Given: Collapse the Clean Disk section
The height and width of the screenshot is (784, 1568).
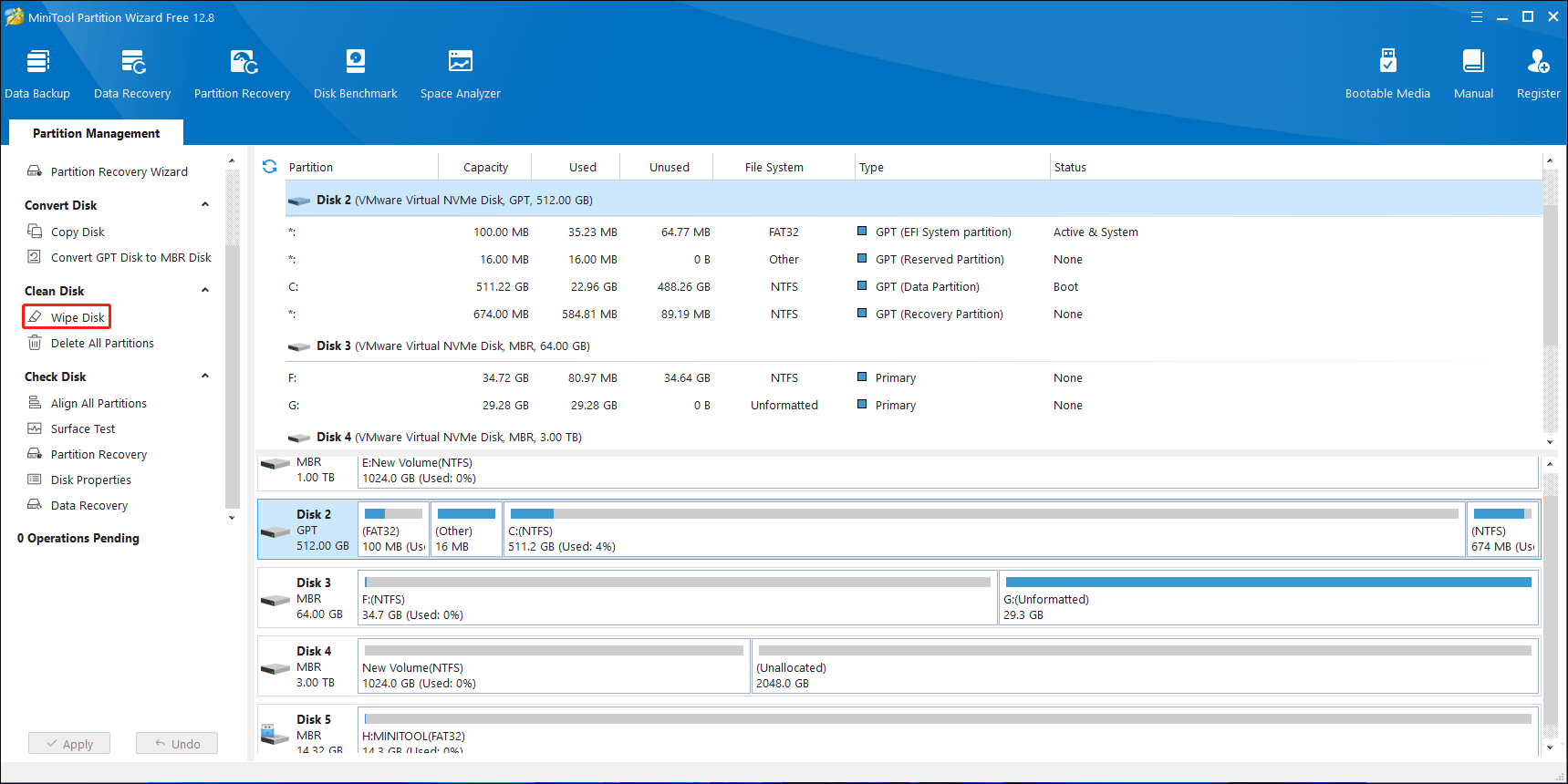Looking at the screenshot, I should 205,291.
